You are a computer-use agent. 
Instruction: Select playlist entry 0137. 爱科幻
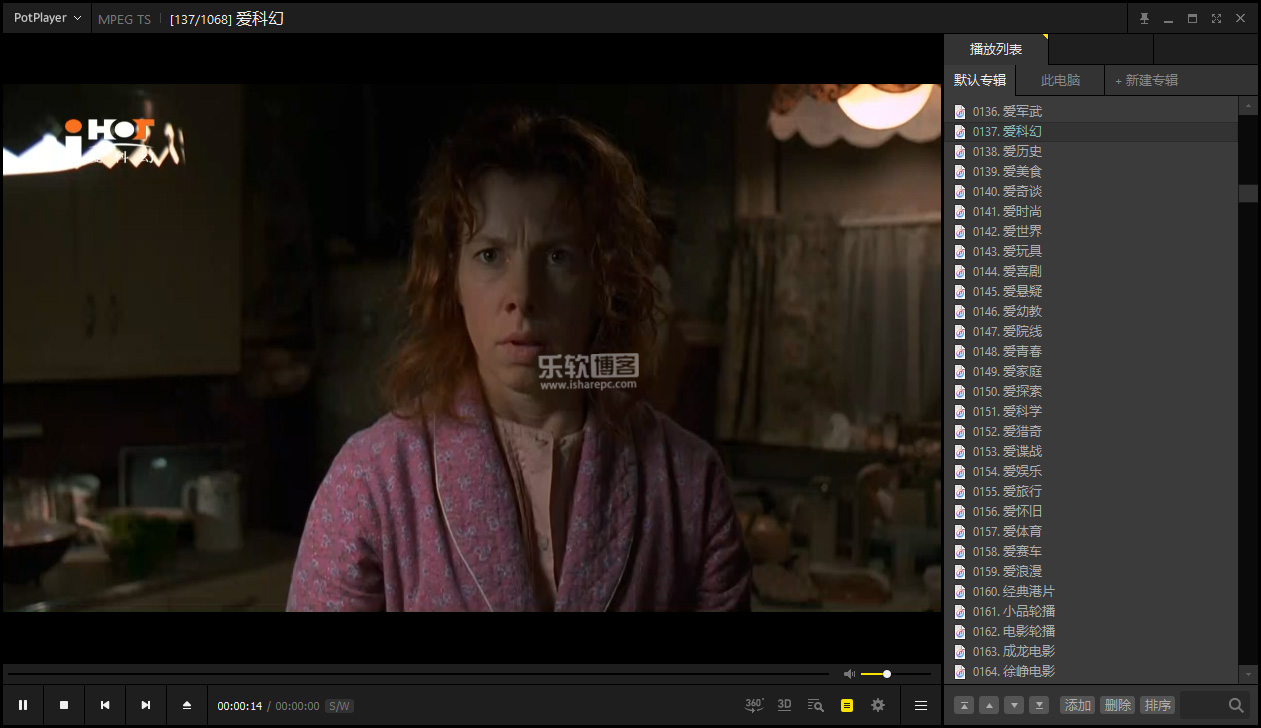point(1091,131)
